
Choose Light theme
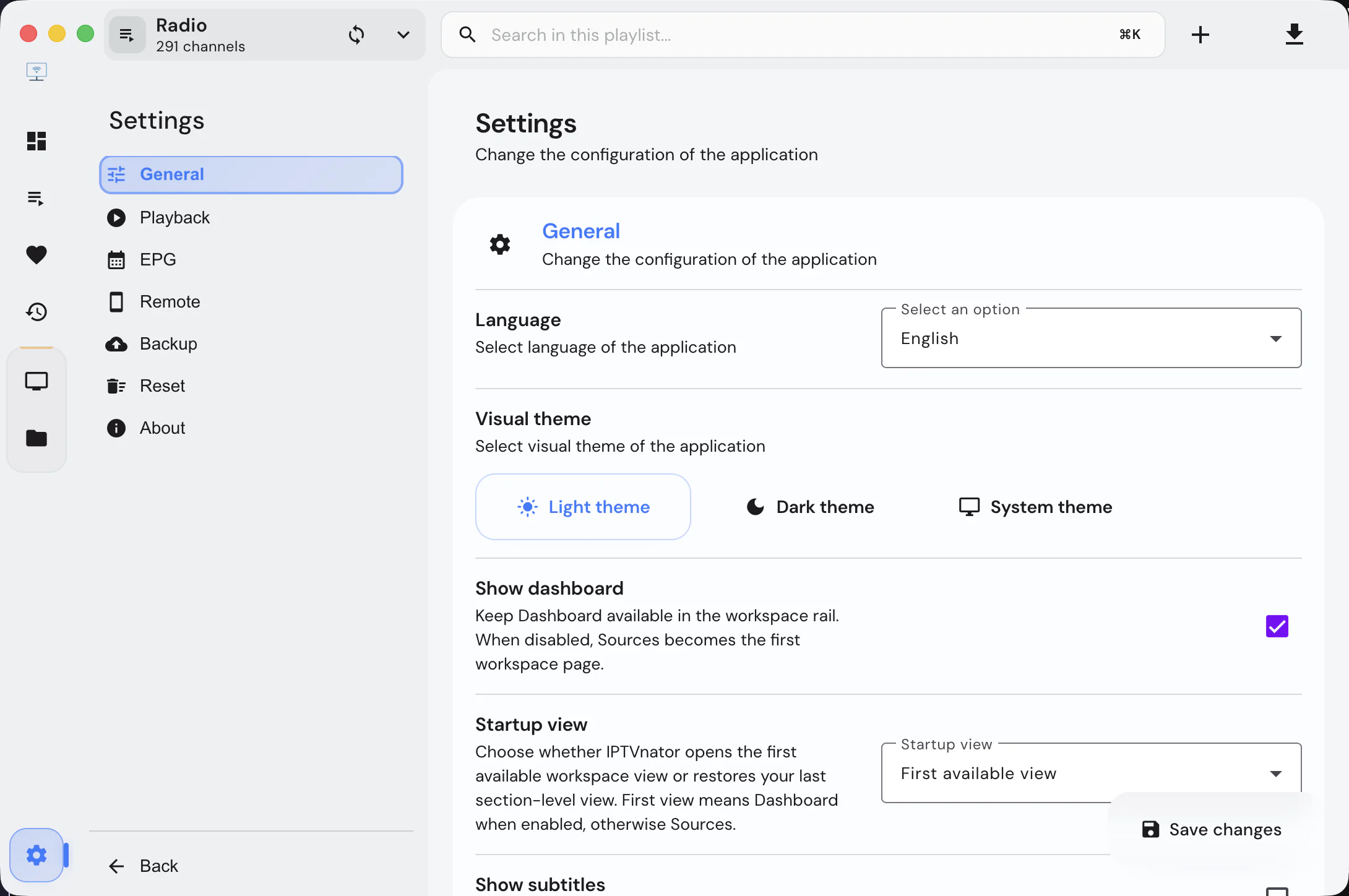pos(583,507)
